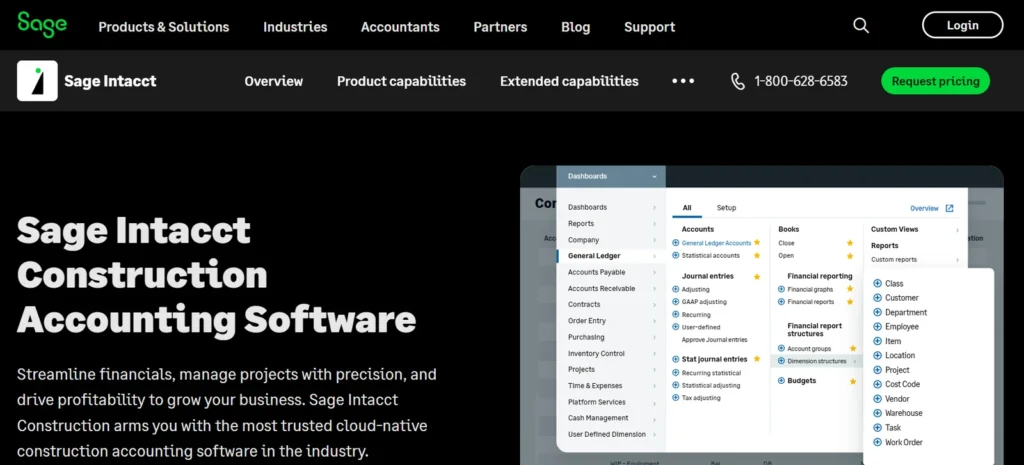
Task: Click the Login button
Action: coord(963,25)
